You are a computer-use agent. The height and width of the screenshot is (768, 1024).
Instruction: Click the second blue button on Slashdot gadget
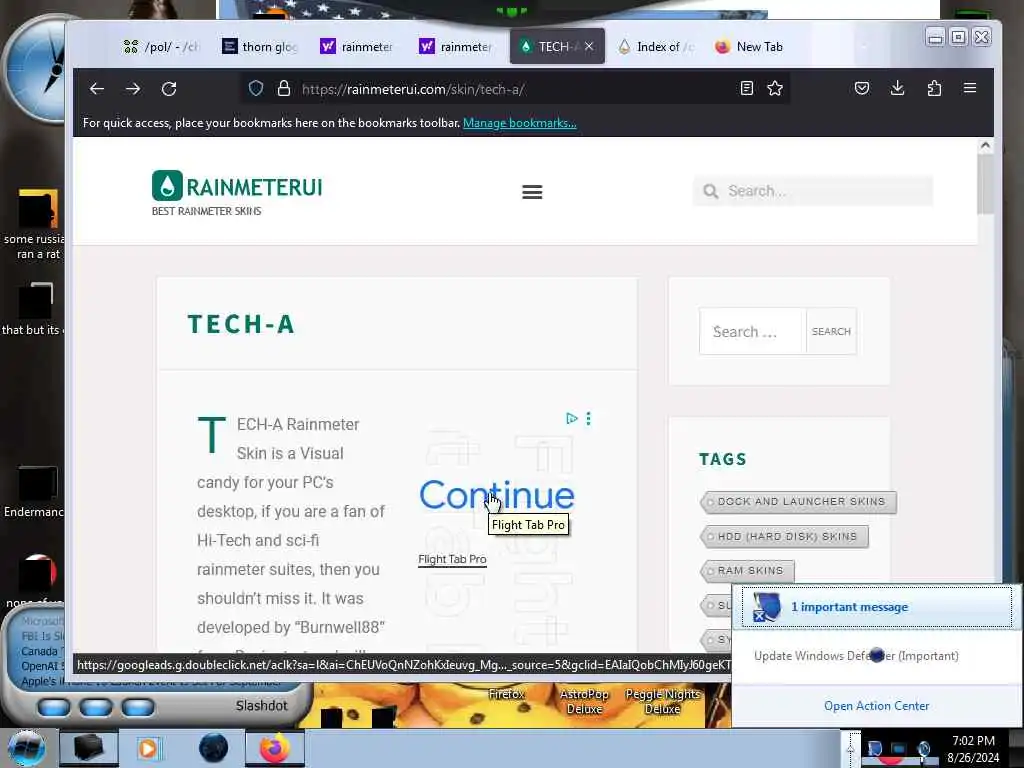pos(95,707)
